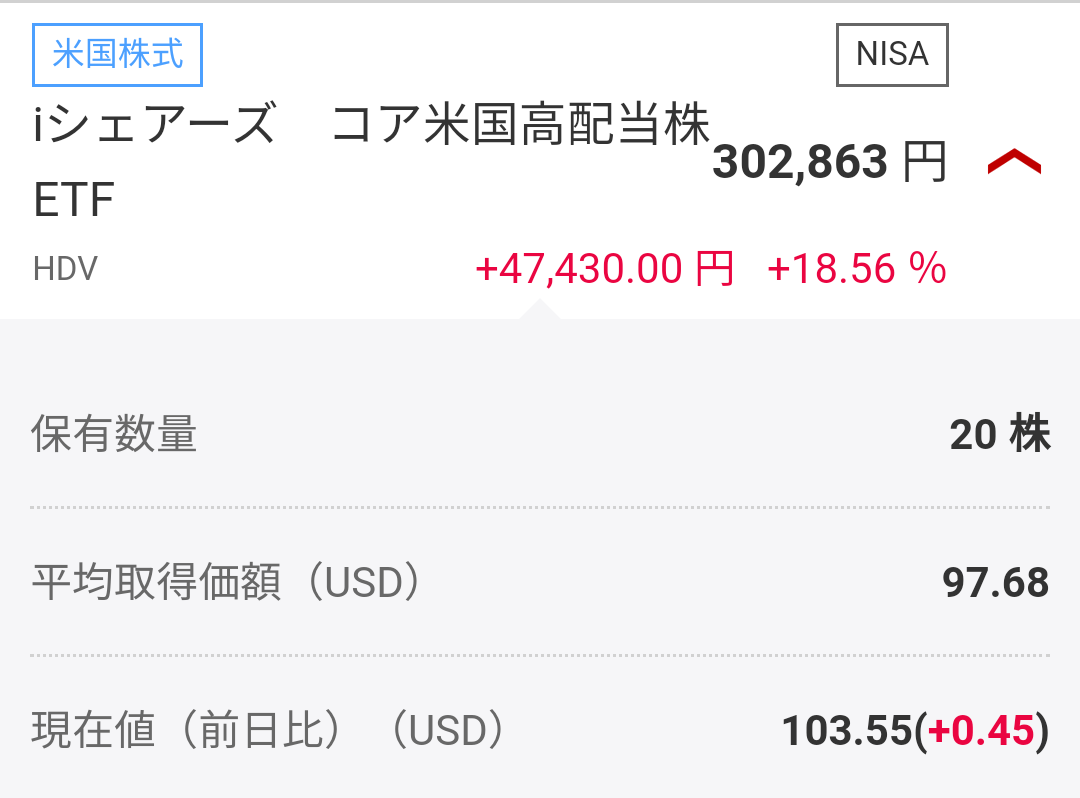Viewport: 1080px width, 798px height.
Task: Tap the 米国株式 category tag
Action: click(x=118, y=54)
